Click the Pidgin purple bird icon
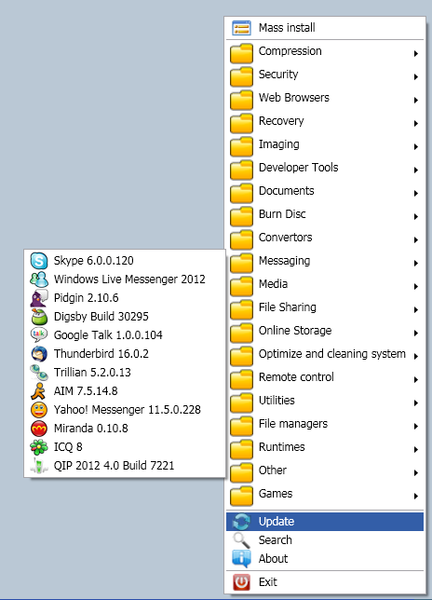 coord(39,298)
